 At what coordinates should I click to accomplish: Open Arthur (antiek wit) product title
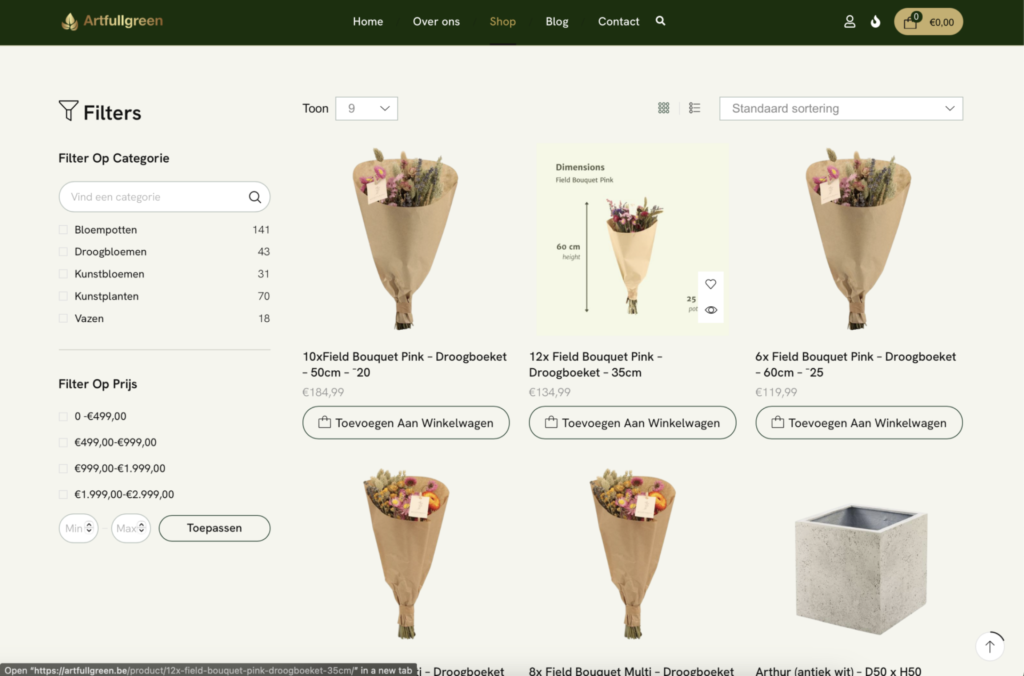click(838, 670)
